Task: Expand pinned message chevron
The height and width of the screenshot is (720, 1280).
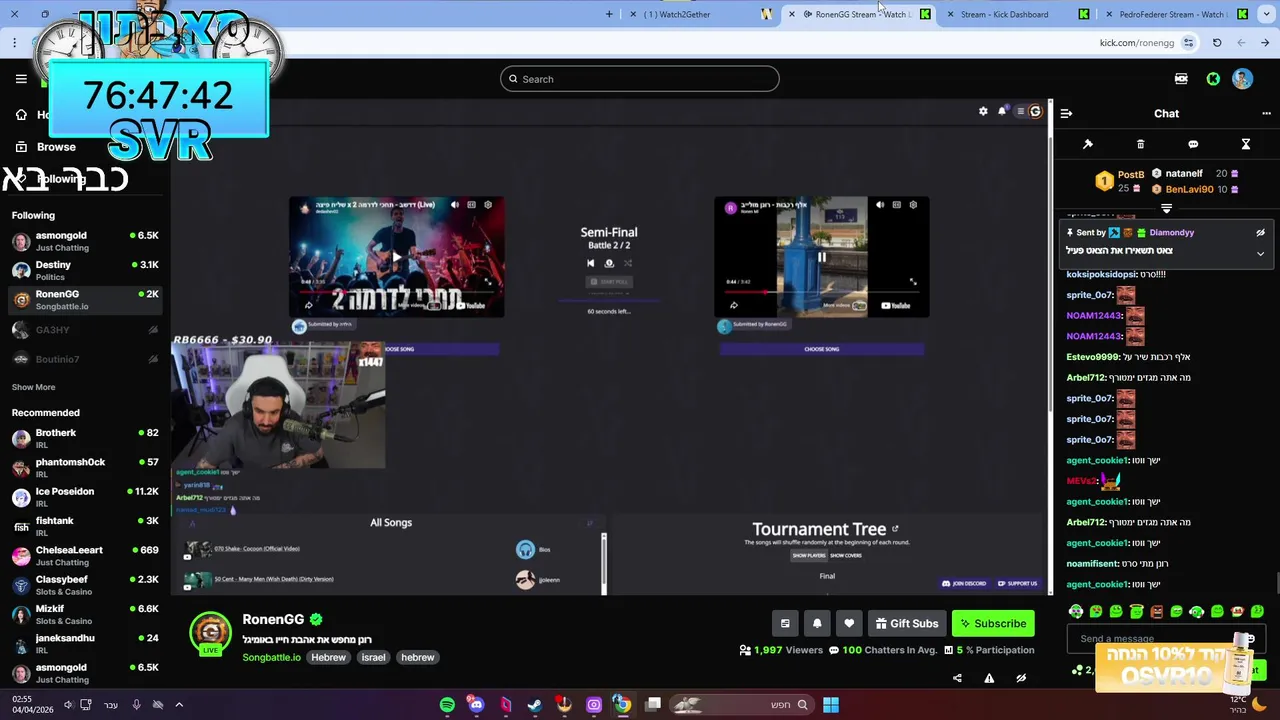Action: pos(1260,254)
